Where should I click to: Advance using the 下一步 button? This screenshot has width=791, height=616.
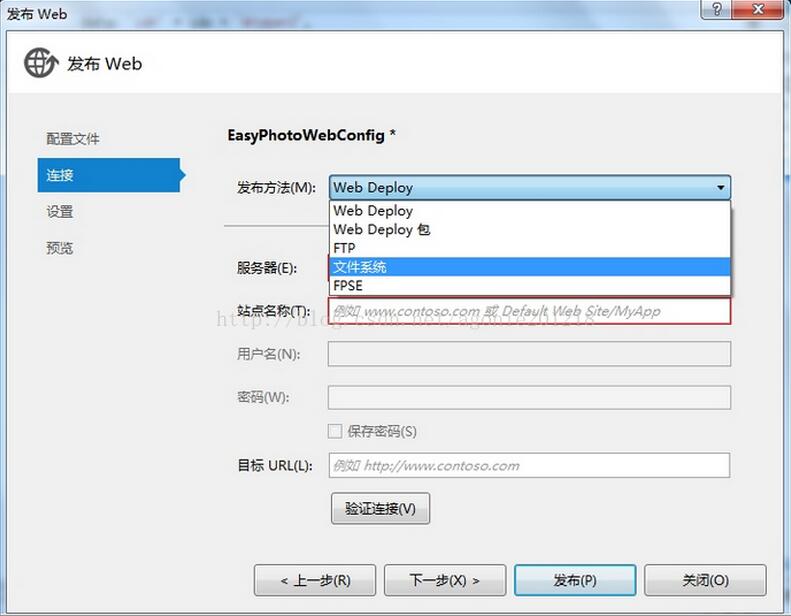[x=444, y=580]
